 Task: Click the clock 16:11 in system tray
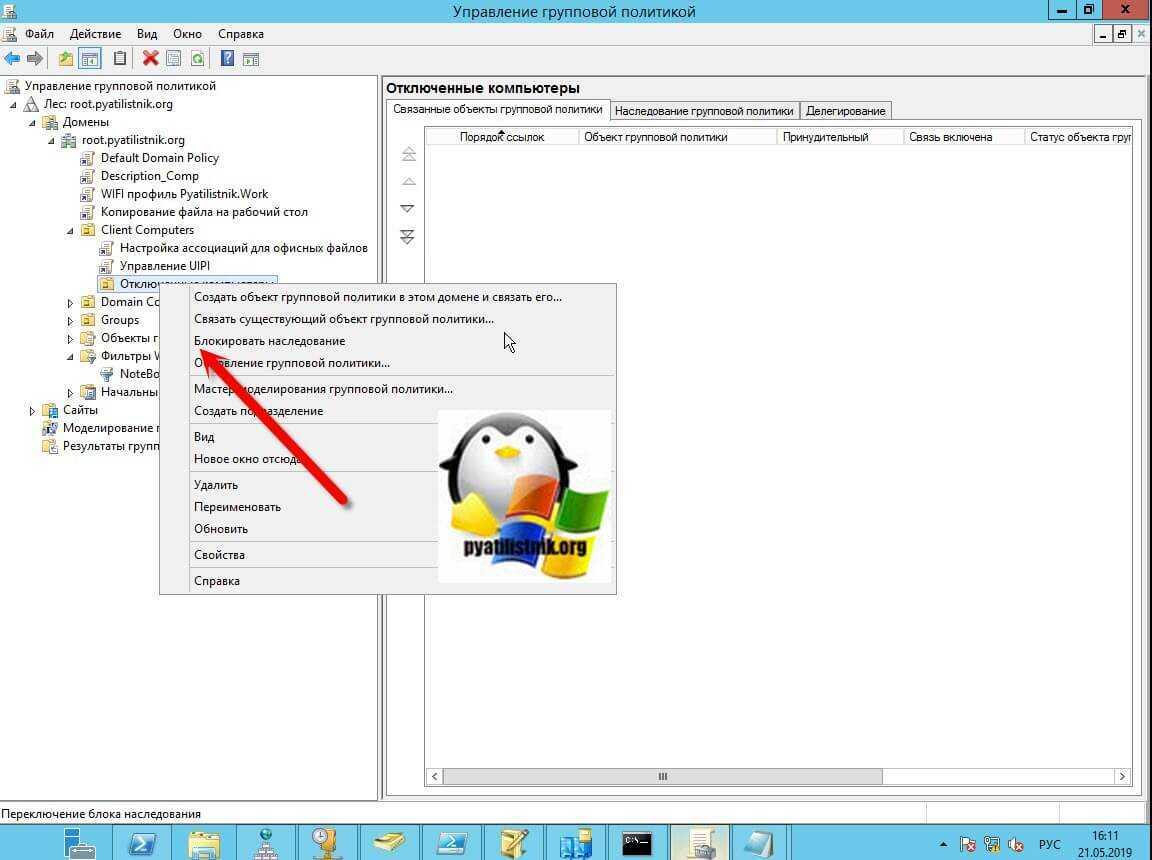tap(1104, 836)
